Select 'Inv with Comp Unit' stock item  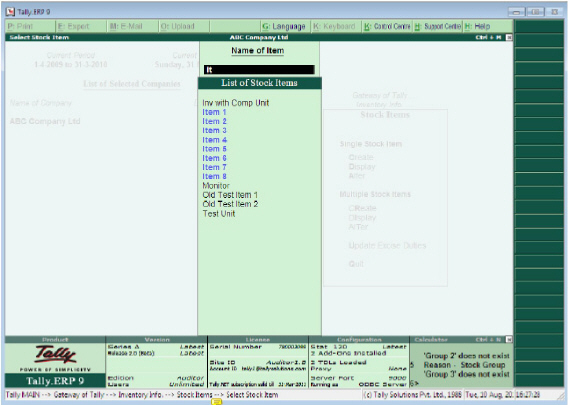click(x=235, y=103)
